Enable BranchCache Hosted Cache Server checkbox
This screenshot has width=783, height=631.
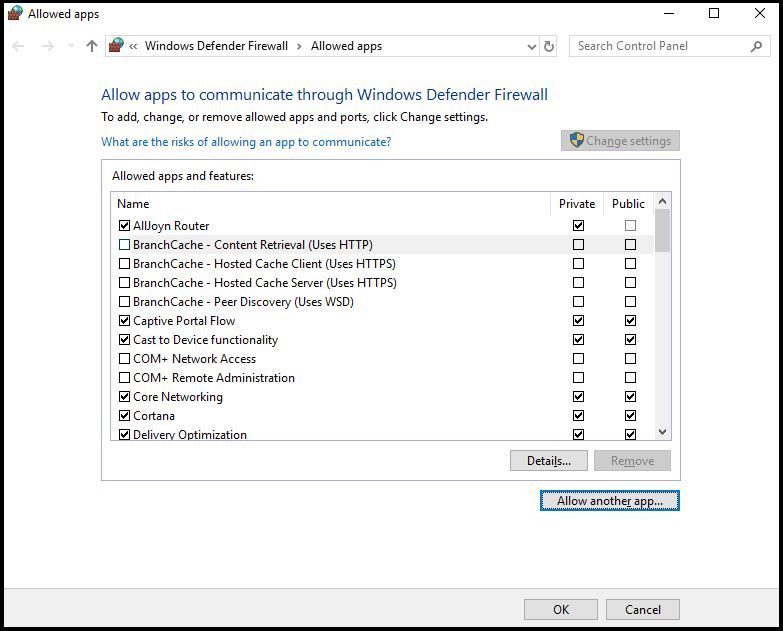(124, 283)
